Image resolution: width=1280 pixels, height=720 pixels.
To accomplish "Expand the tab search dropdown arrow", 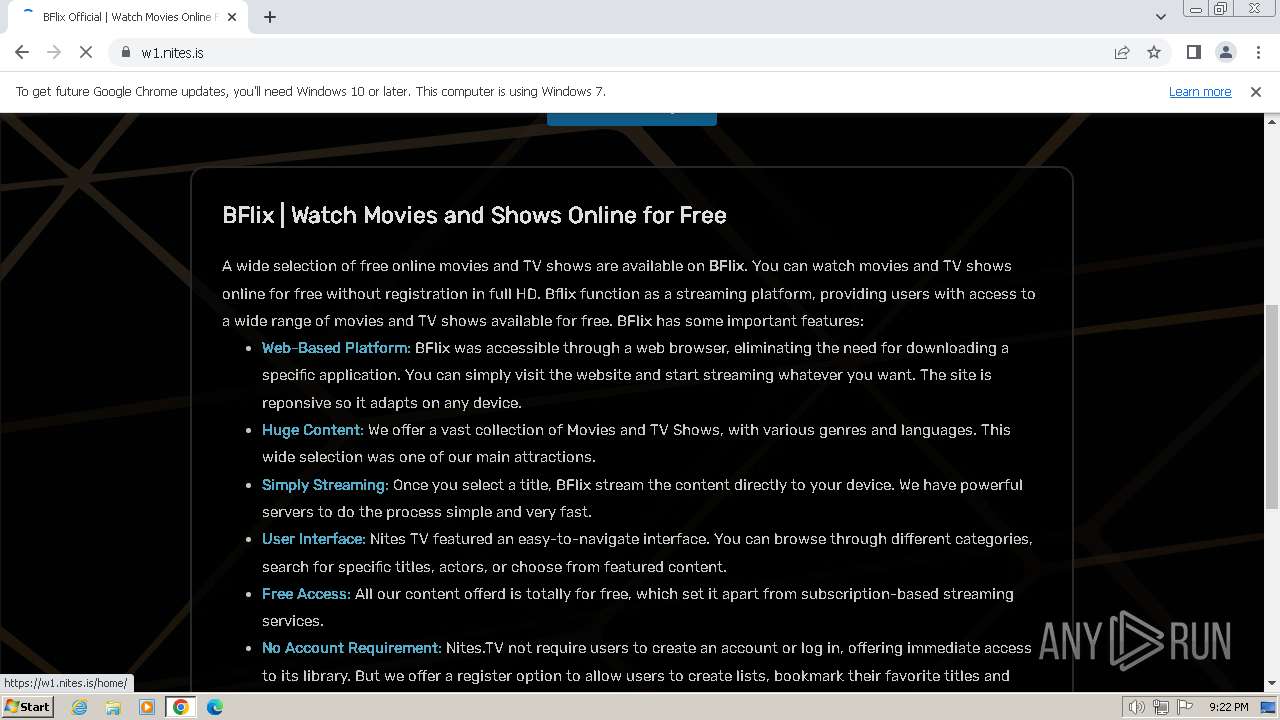I will [x=1160, y=17].
